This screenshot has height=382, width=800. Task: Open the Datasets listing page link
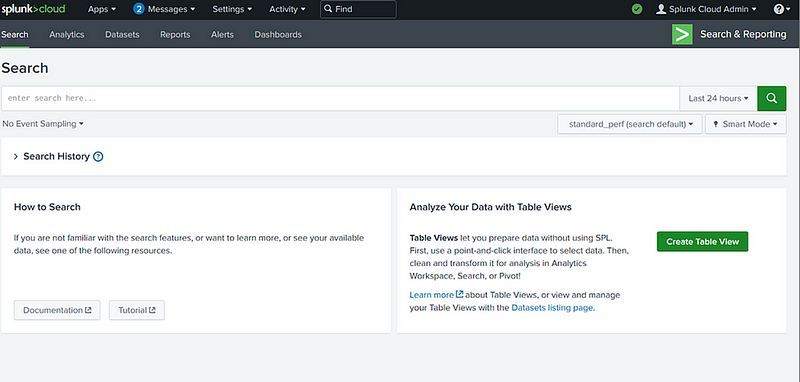(553, 308)
